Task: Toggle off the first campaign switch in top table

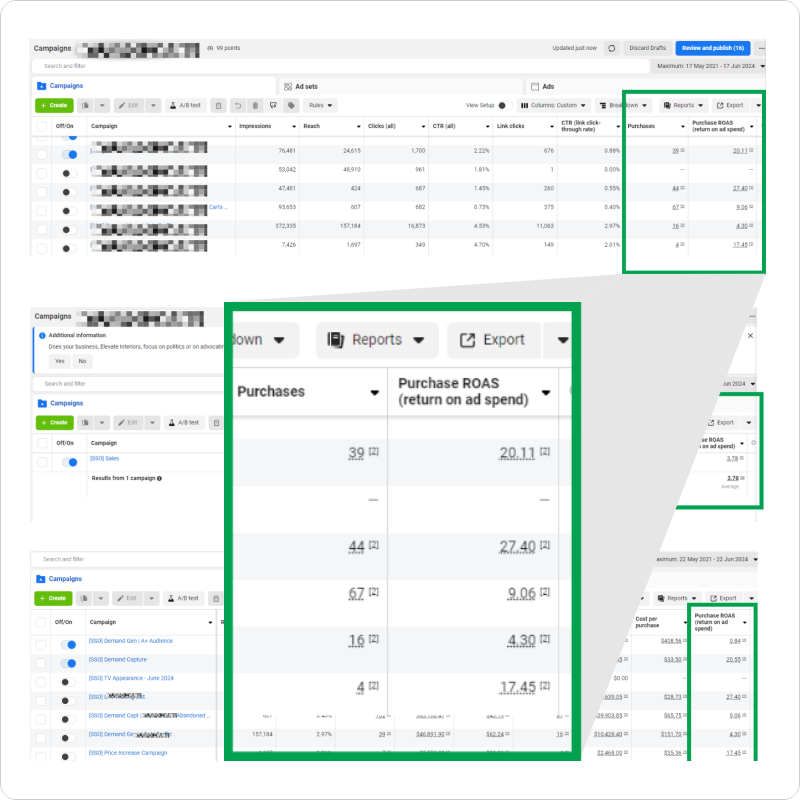Action: tap(70, 155)
